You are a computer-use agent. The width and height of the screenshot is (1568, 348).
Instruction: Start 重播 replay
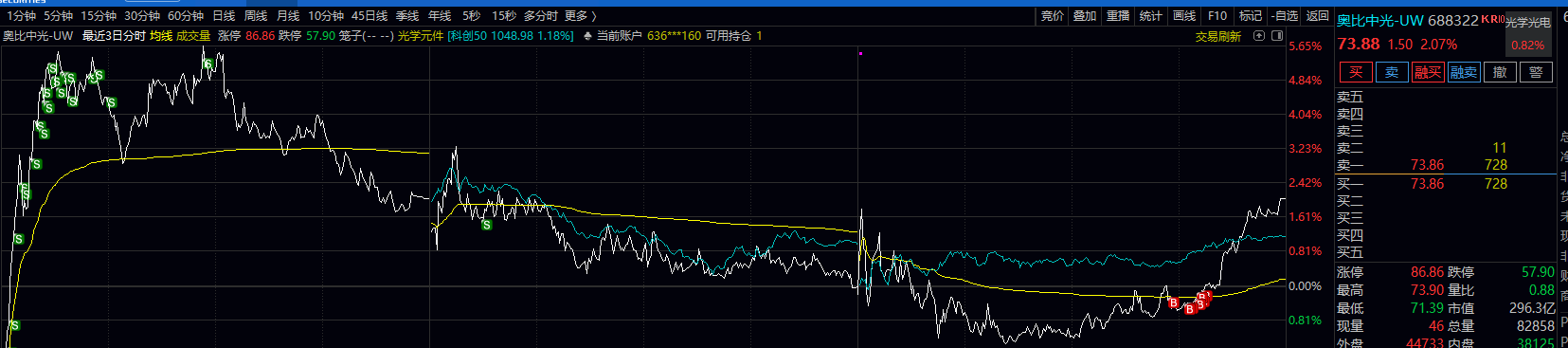coord(1118,16)
